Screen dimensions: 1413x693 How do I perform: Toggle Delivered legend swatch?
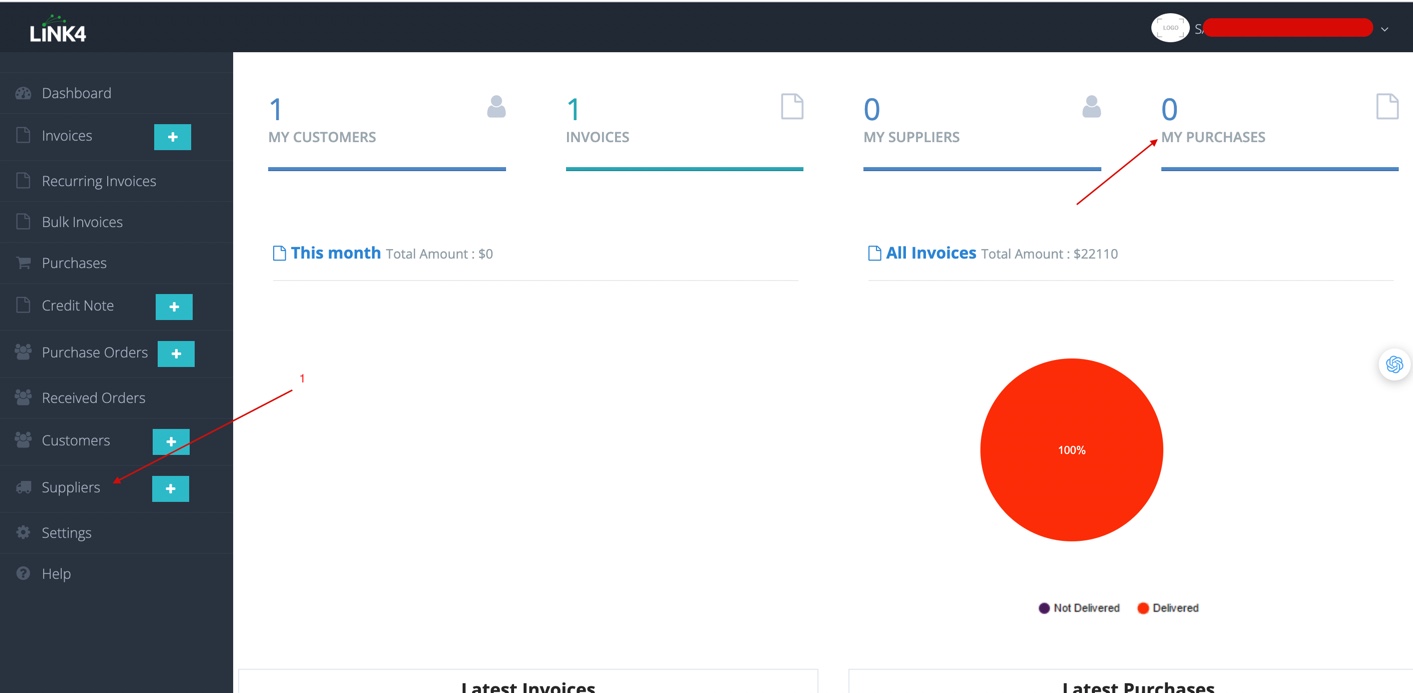click(x=1143, y=608)
